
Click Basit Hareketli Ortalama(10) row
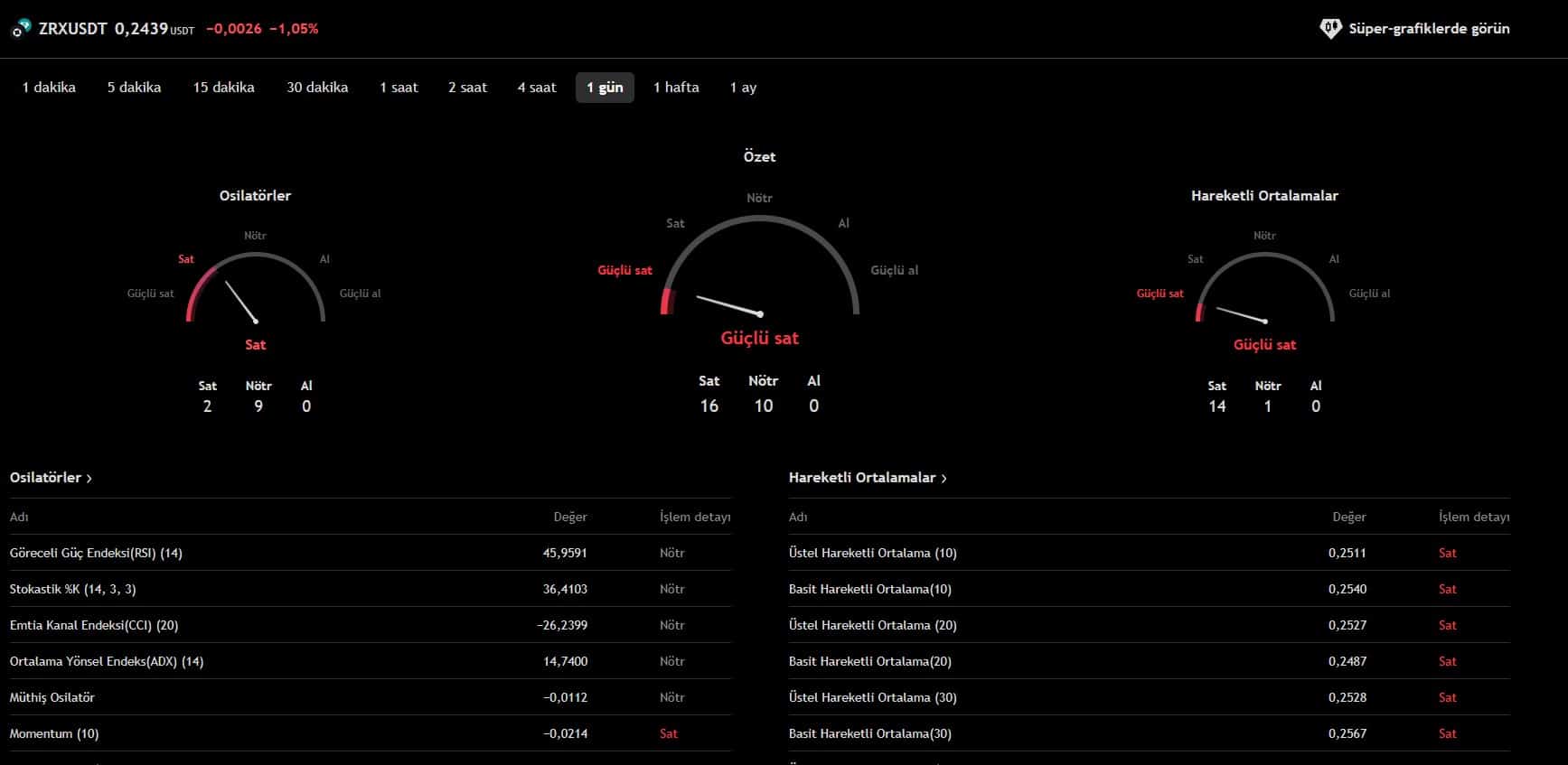(x=1149, y=589)
